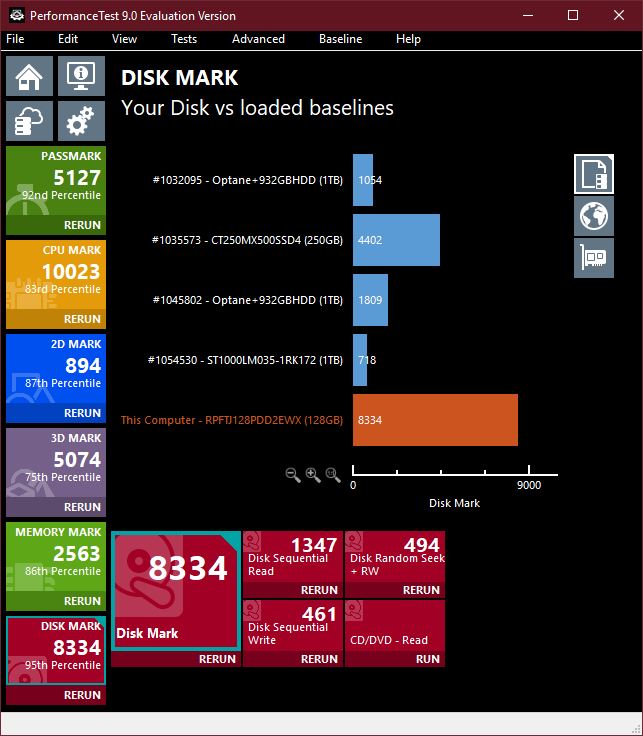Click the zoom out magnifier below the chart

tap(293, 475)
